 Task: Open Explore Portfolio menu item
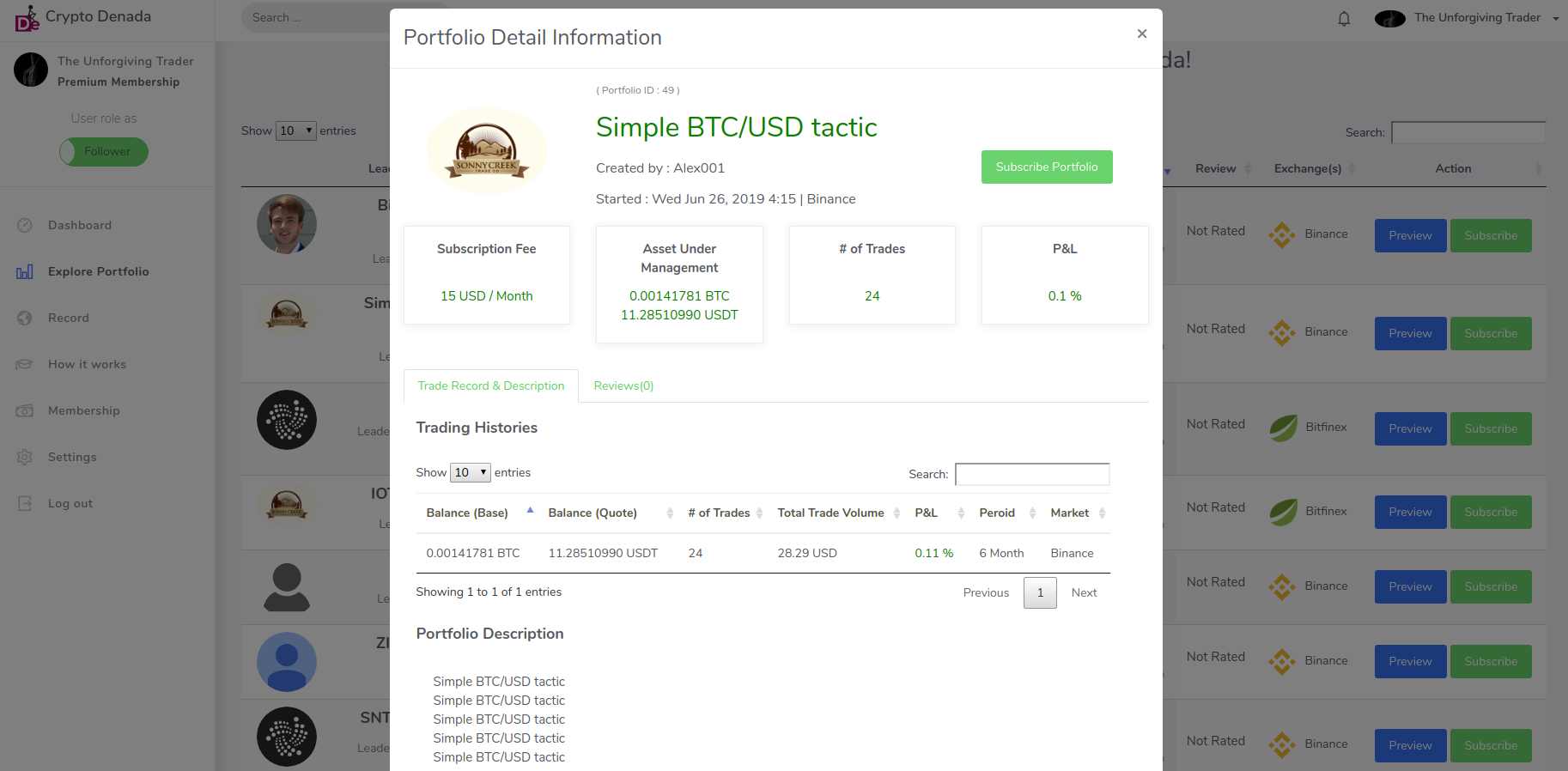99,271
